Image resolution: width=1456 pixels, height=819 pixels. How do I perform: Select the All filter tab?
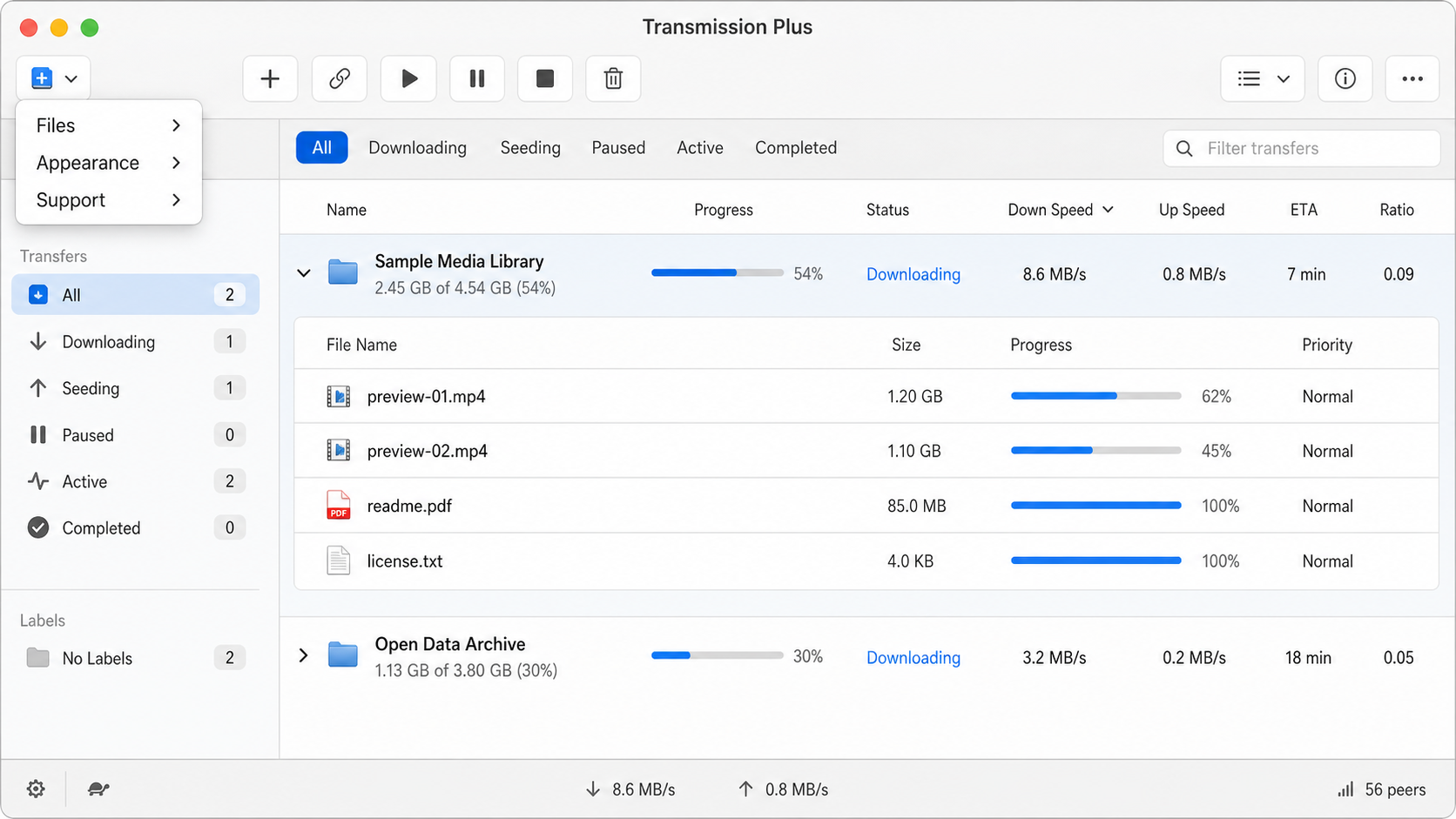click(x=322, y=148)
